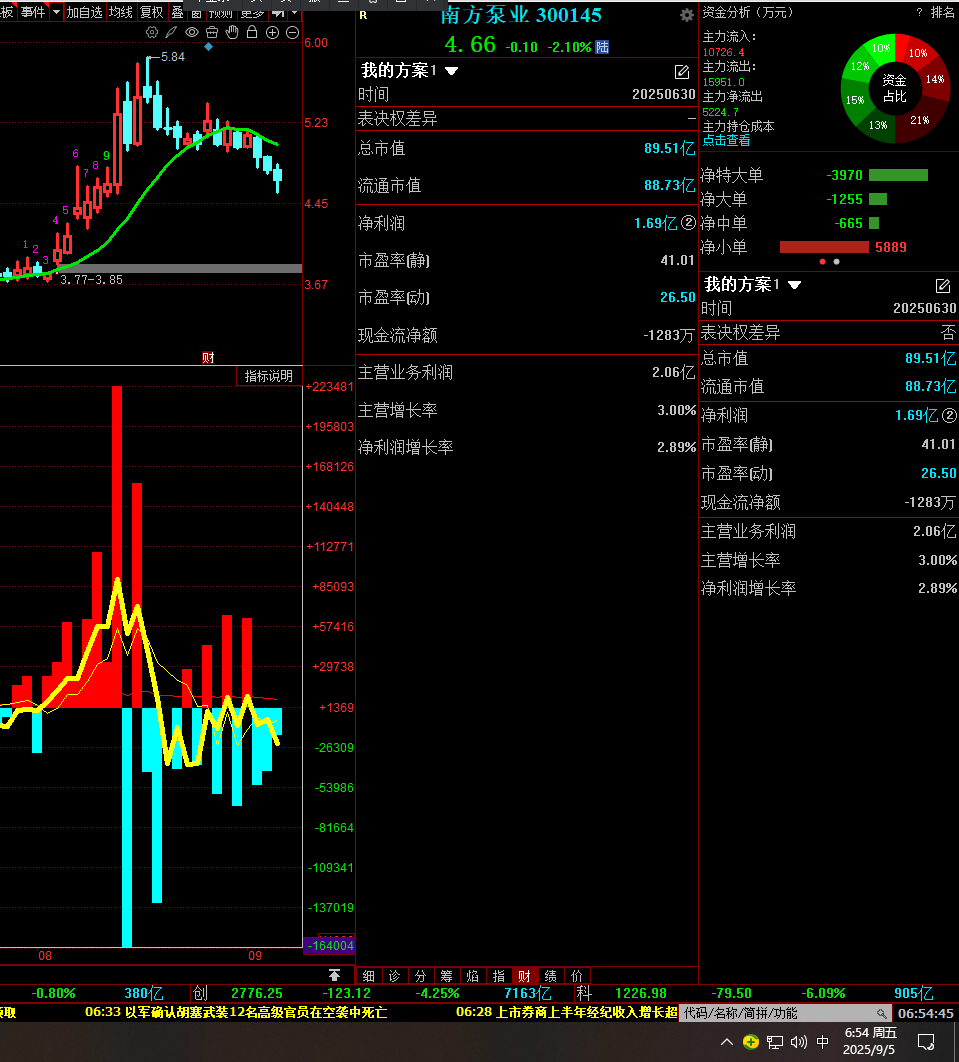The image size is (959, 1062).
Task: Edit middle panel 我的方案 with pencil icon
Action: pyautogui.click(x=682, y=72)
